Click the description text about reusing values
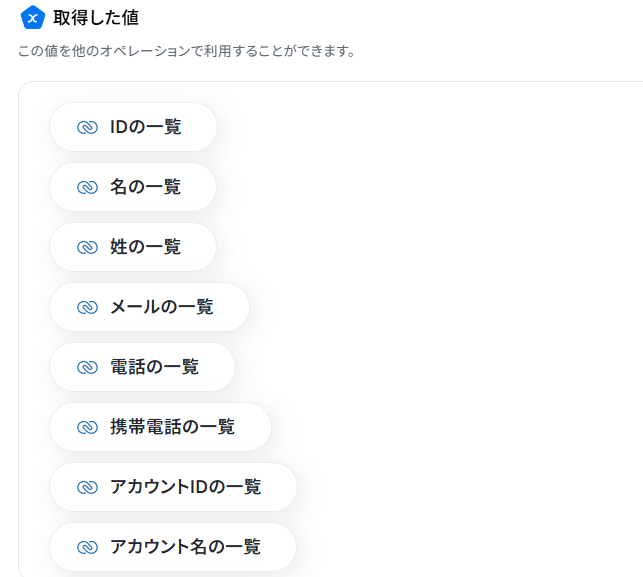The width and height of the screenshot is (643, 577). click(187, 51)
